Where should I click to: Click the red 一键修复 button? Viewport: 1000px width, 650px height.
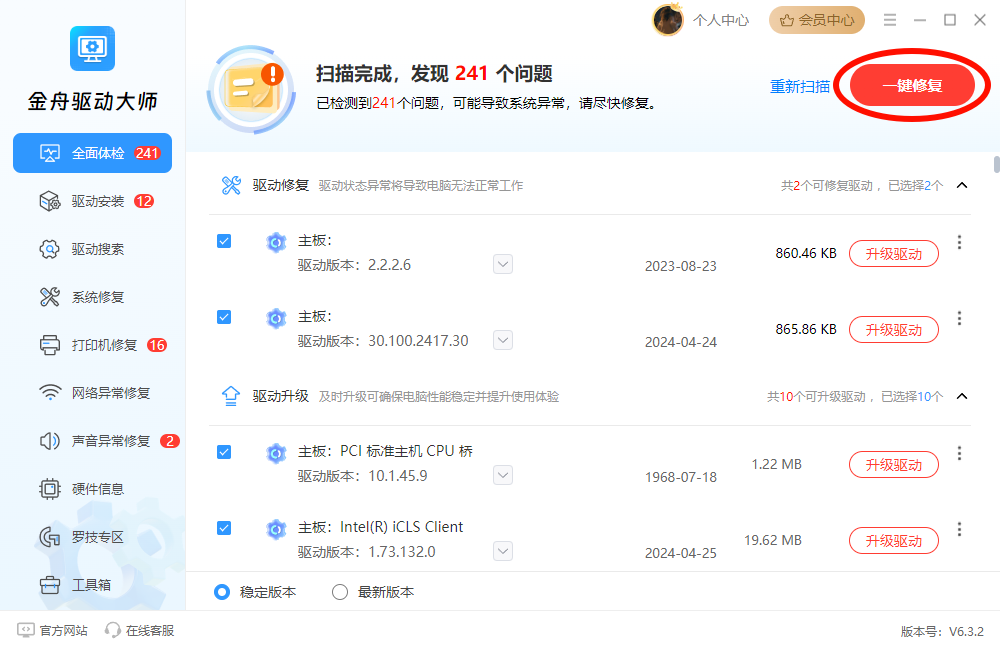click(x=912, y=85)
